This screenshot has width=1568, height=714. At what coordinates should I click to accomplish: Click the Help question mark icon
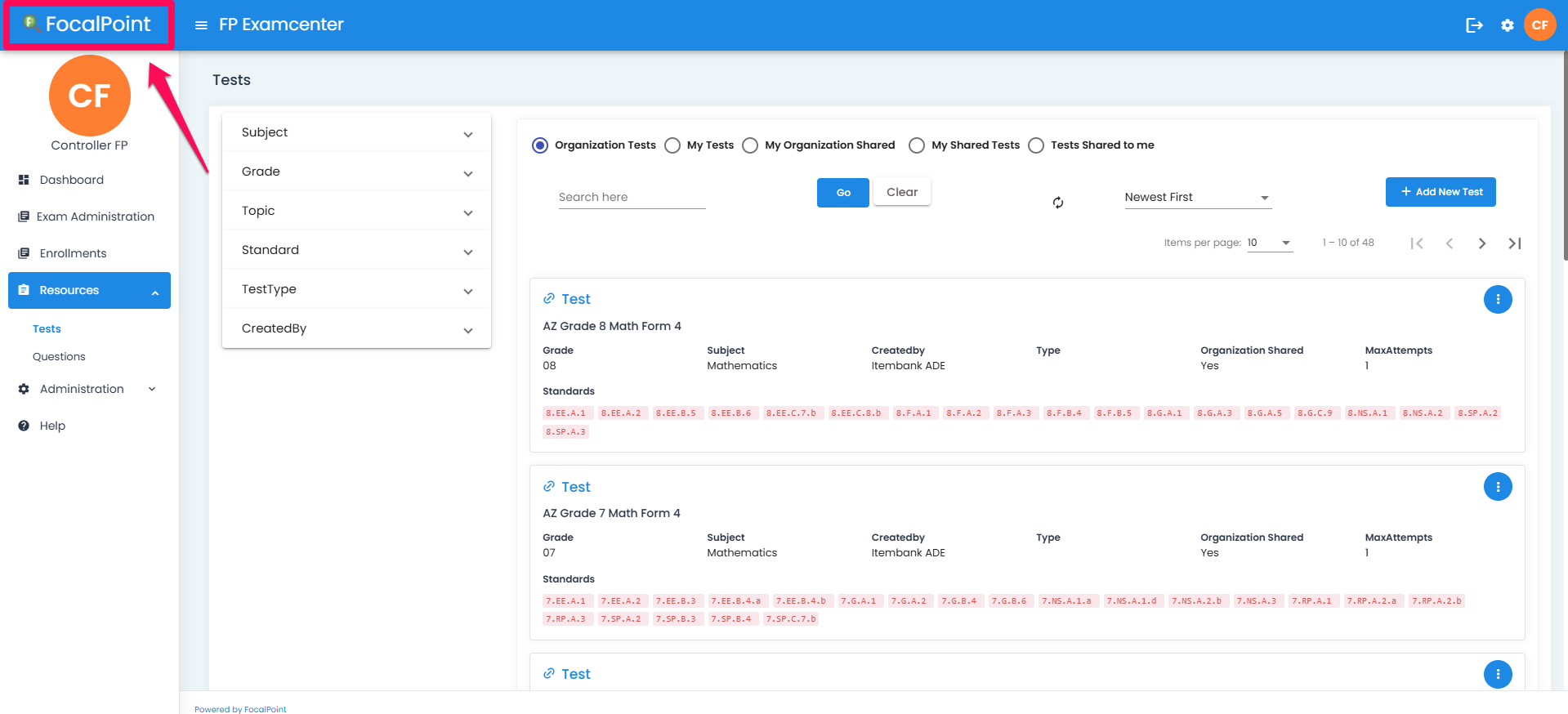point(24,426)
